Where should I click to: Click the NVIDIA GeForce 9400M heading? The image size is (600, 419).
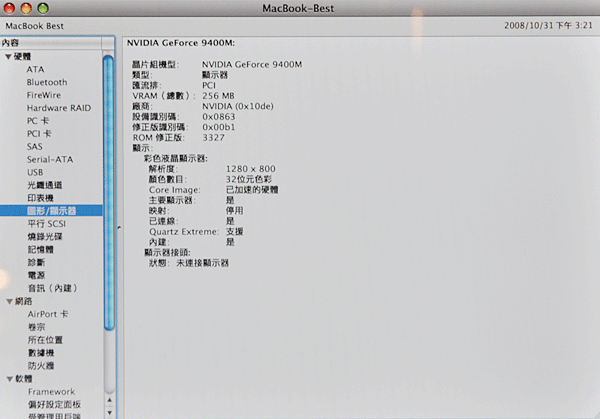181,43
